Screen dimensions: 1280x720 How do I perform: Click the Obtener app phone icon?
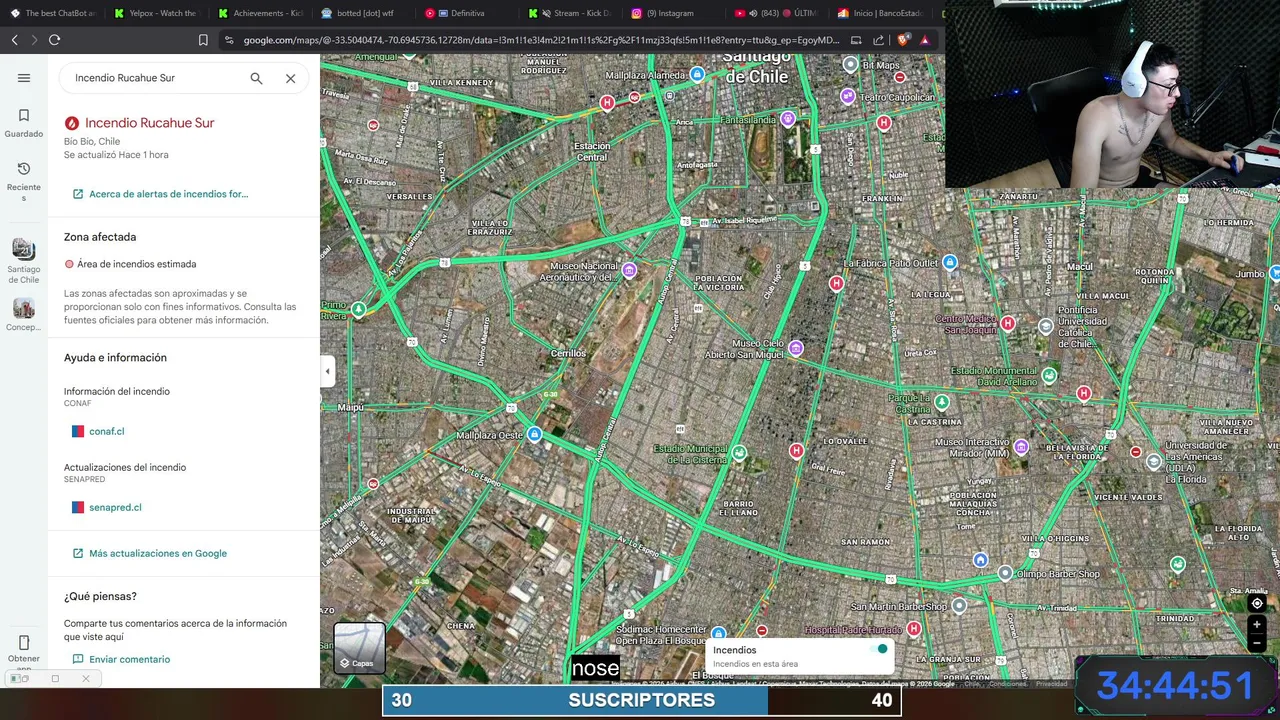click(24, 643)
